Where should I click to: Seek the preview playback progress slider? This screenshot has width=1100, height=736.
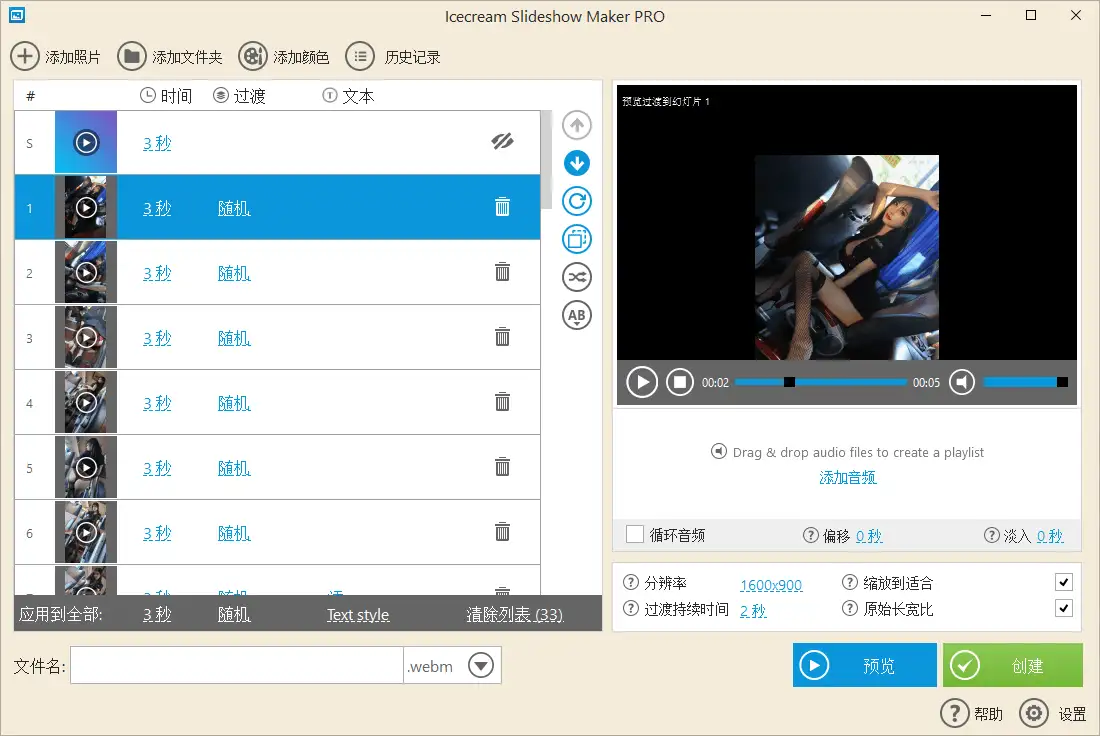(x=821, y=382)
